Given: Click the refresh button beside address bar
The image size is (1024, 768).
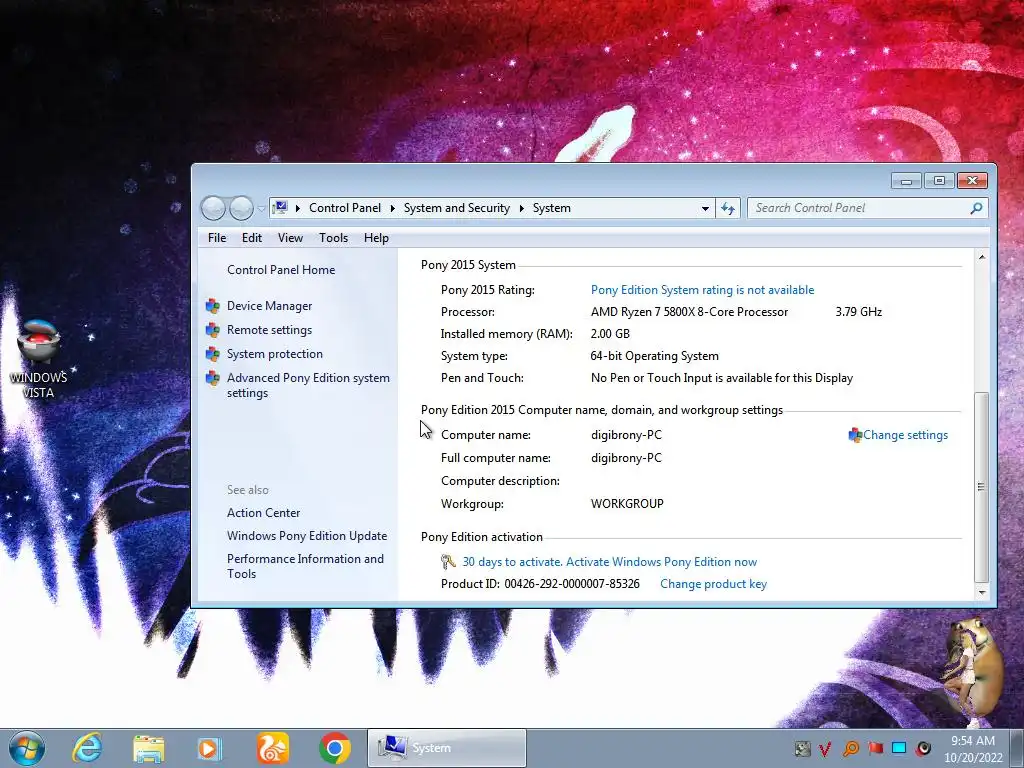Looking at the screenshot, I should click(x=728, y=208).
